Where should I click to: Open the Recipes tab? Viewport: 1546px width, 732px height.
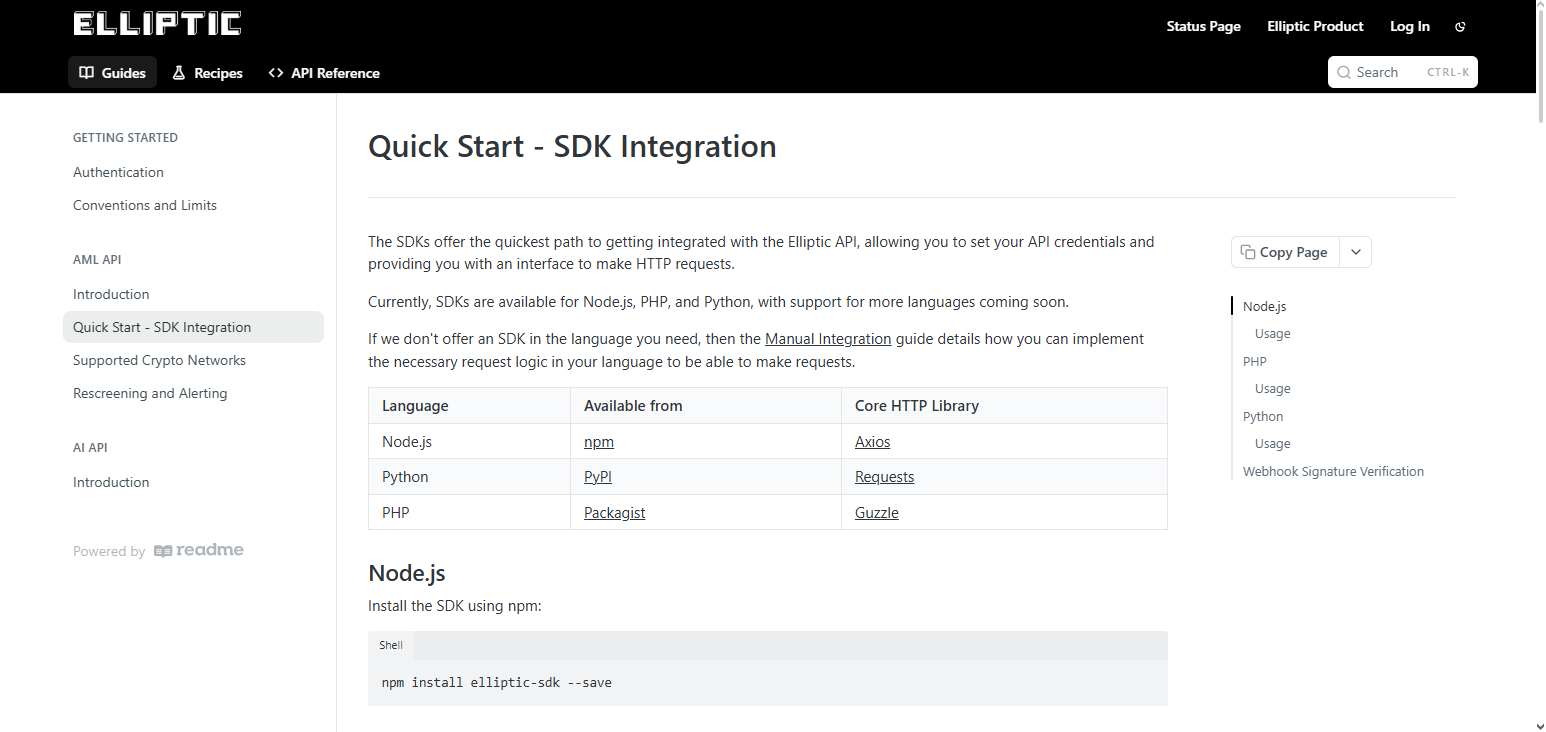pos(207,73)
